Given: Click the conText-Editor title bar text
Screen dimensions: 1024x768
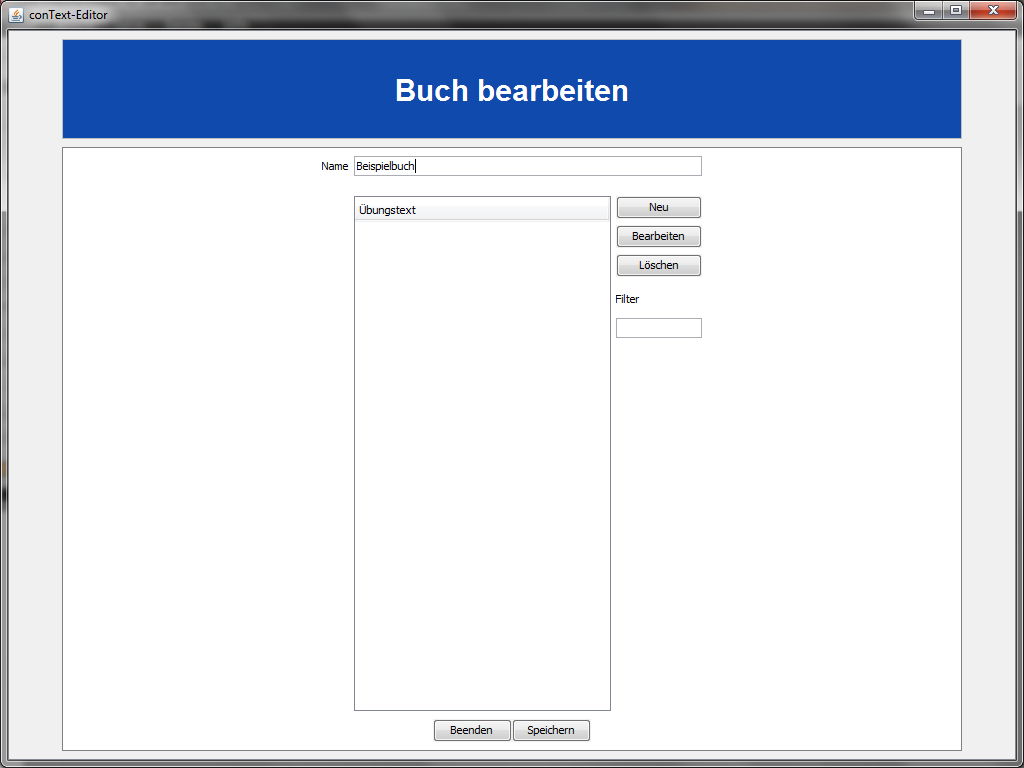Looking at the screenshot, I should pyautogui.click(x=68, y=14).
